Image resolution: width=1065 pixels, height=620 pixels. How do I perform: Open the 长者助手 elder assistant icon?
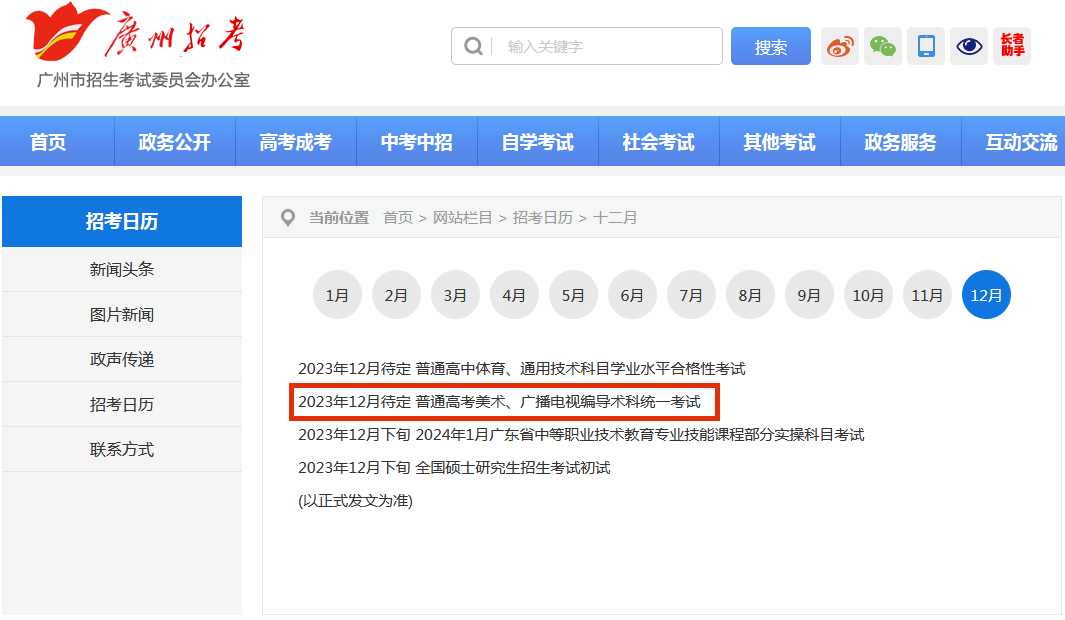[x=1012, y=46]
